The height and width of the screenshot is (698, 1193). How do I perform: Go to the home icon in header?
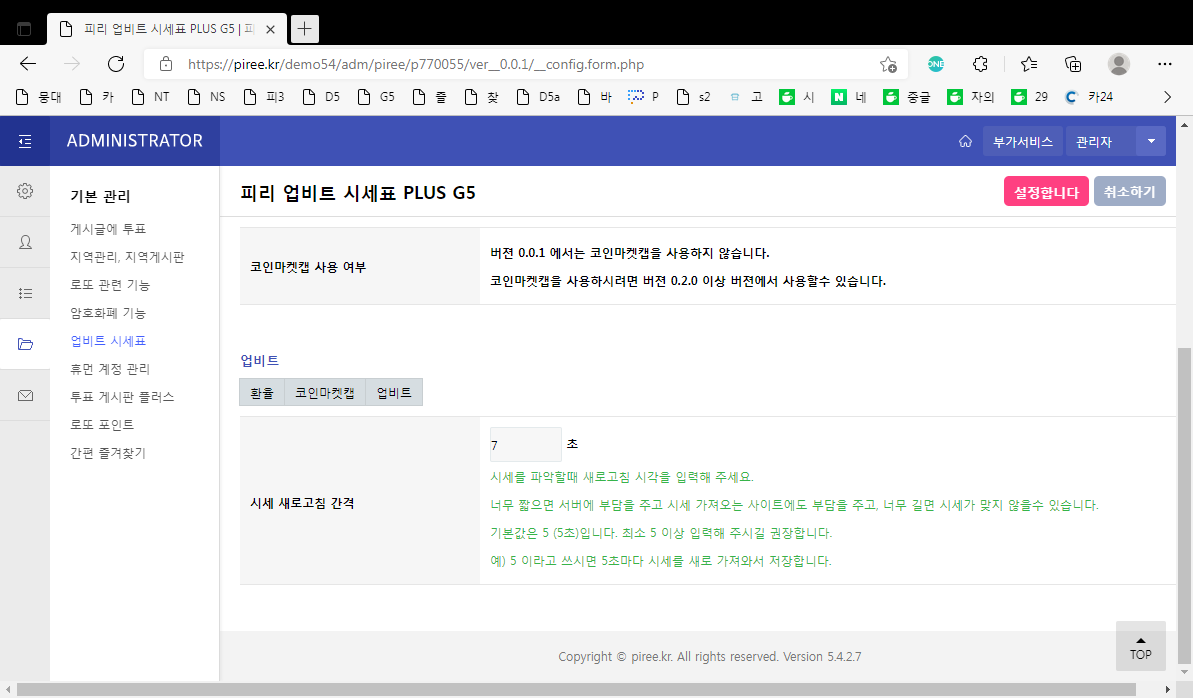tap(965, 142)
